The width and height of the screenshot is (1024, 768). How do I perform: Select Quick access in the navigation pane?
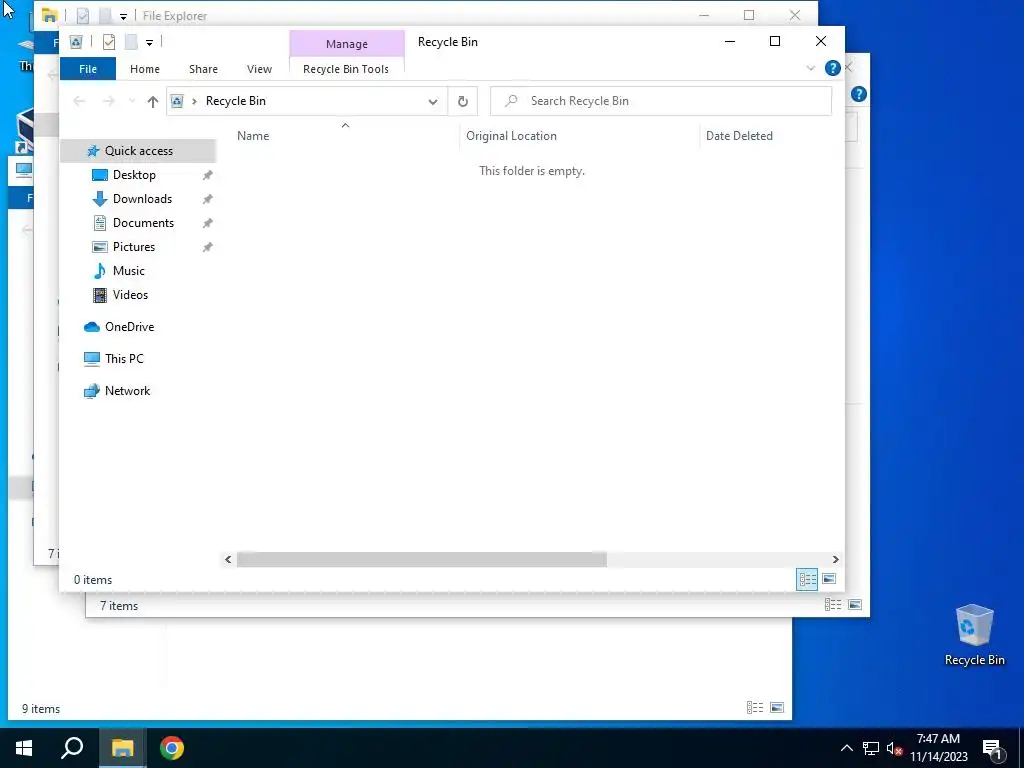[x=138, y=151]
